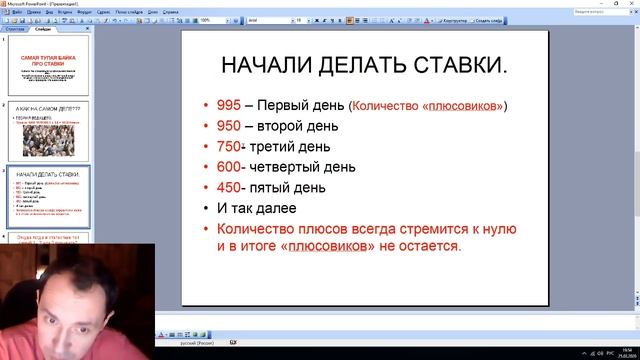
Task: Click the dash style icon in drawing toolbar
Action: pyautogui.click(x=180, y=335)
